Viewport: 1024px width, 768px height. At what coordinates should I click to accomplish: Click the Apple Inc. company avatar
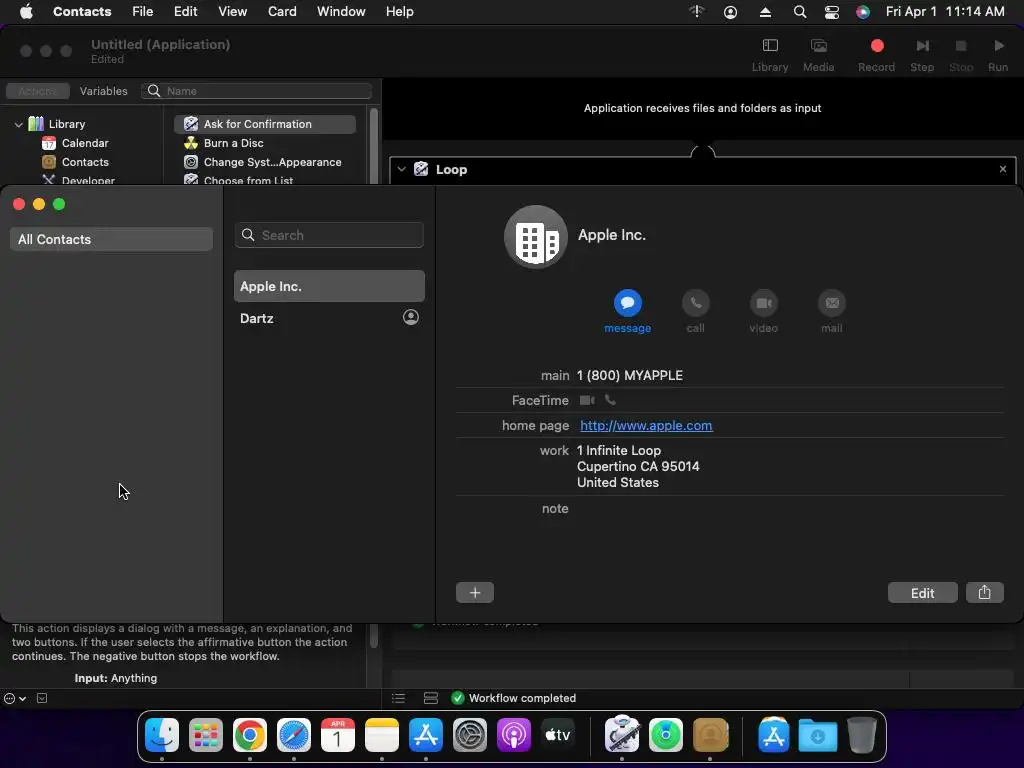pyautogui.click(x=536, y=237)
